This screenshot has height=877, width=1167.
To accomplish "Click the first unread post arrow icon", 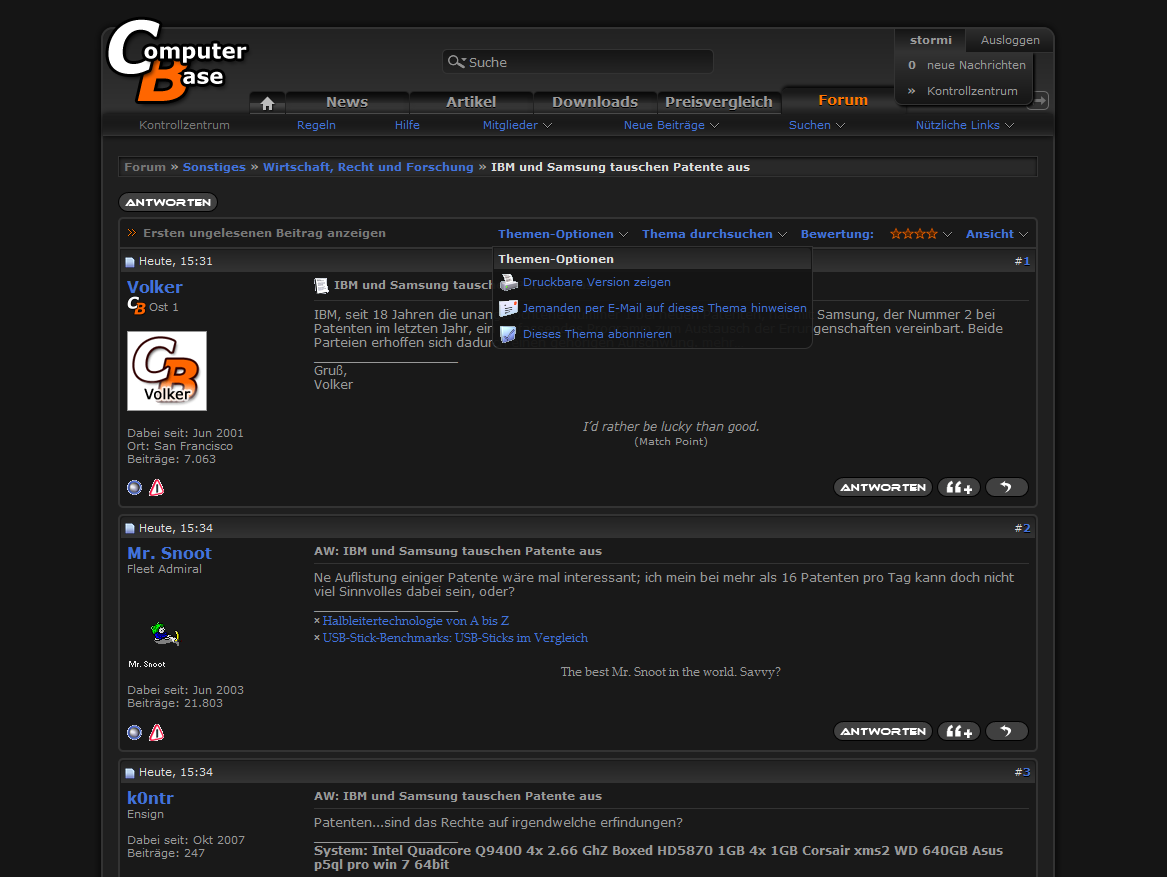I will coord(132,233).
